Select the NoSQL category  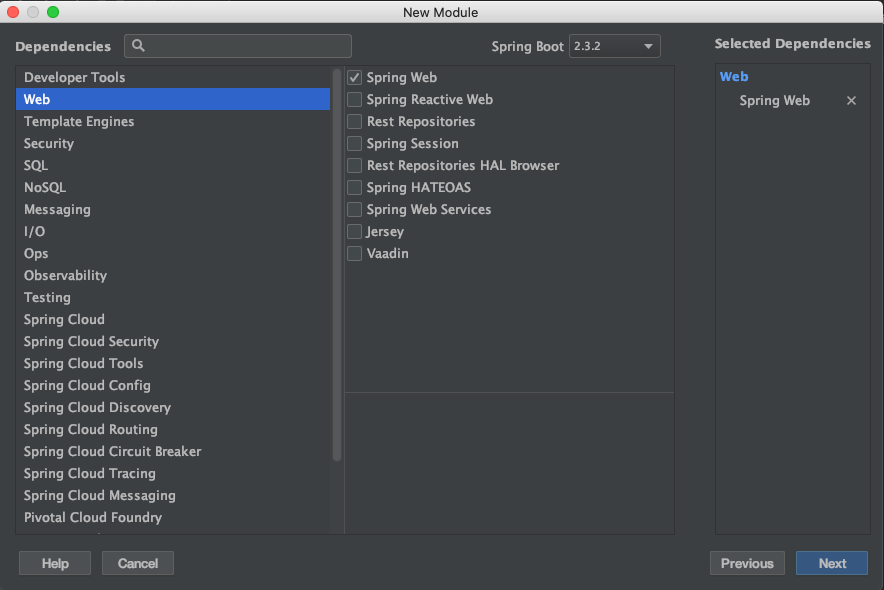tap(173, 187)
